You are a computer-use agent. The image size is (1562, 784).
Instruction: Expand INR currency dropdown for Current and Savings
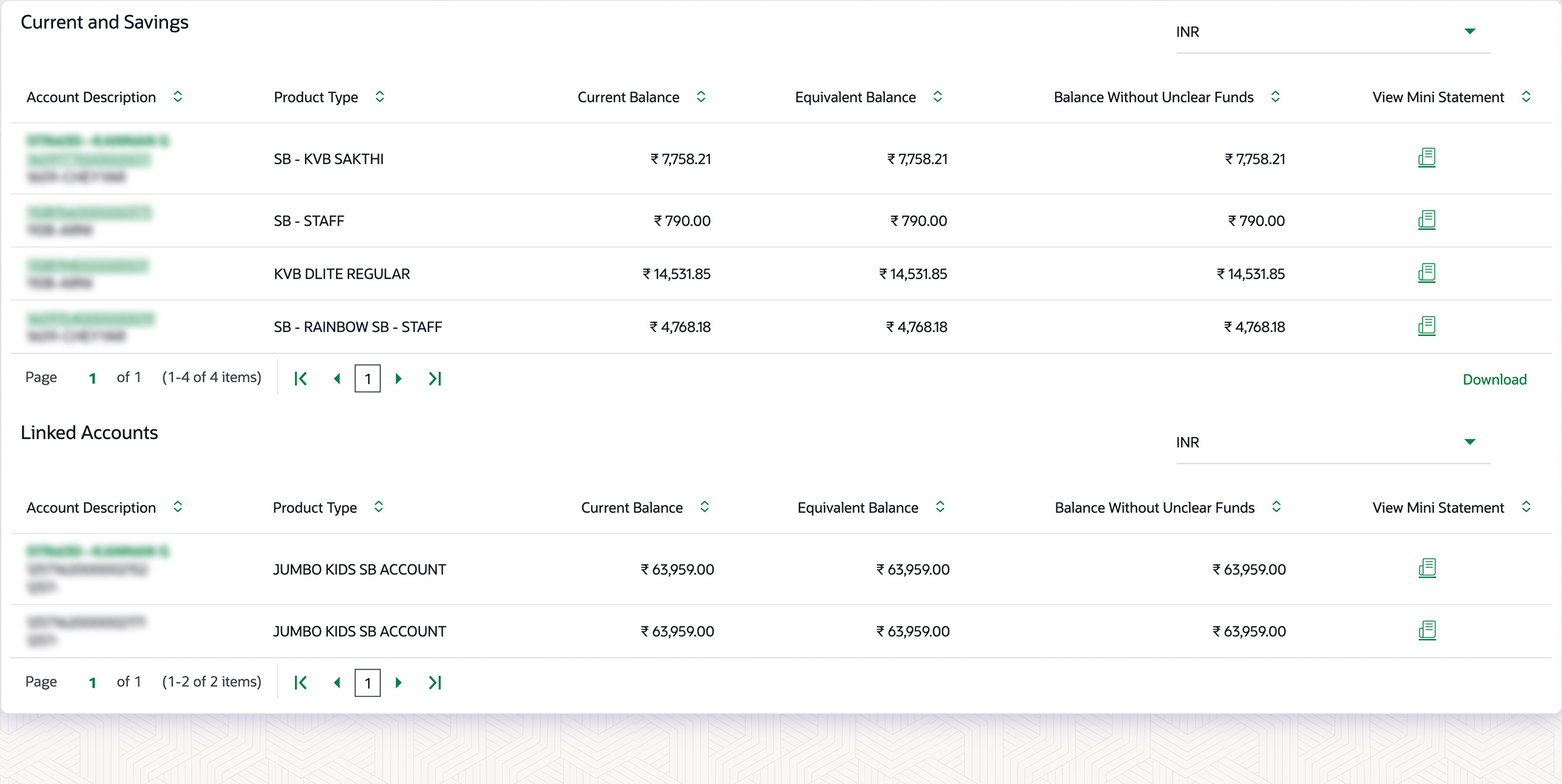(1469, 32)
